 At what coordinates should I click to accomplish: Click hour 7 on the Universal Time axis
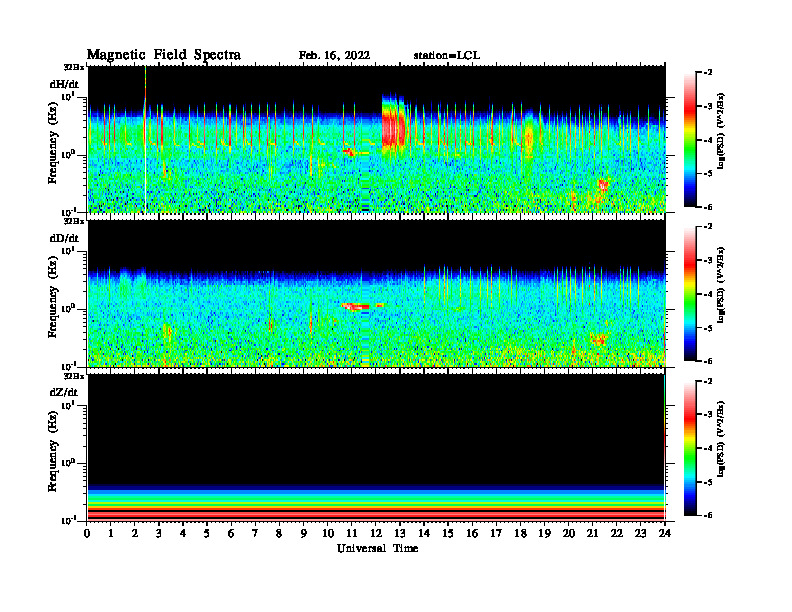pos(255,533)
